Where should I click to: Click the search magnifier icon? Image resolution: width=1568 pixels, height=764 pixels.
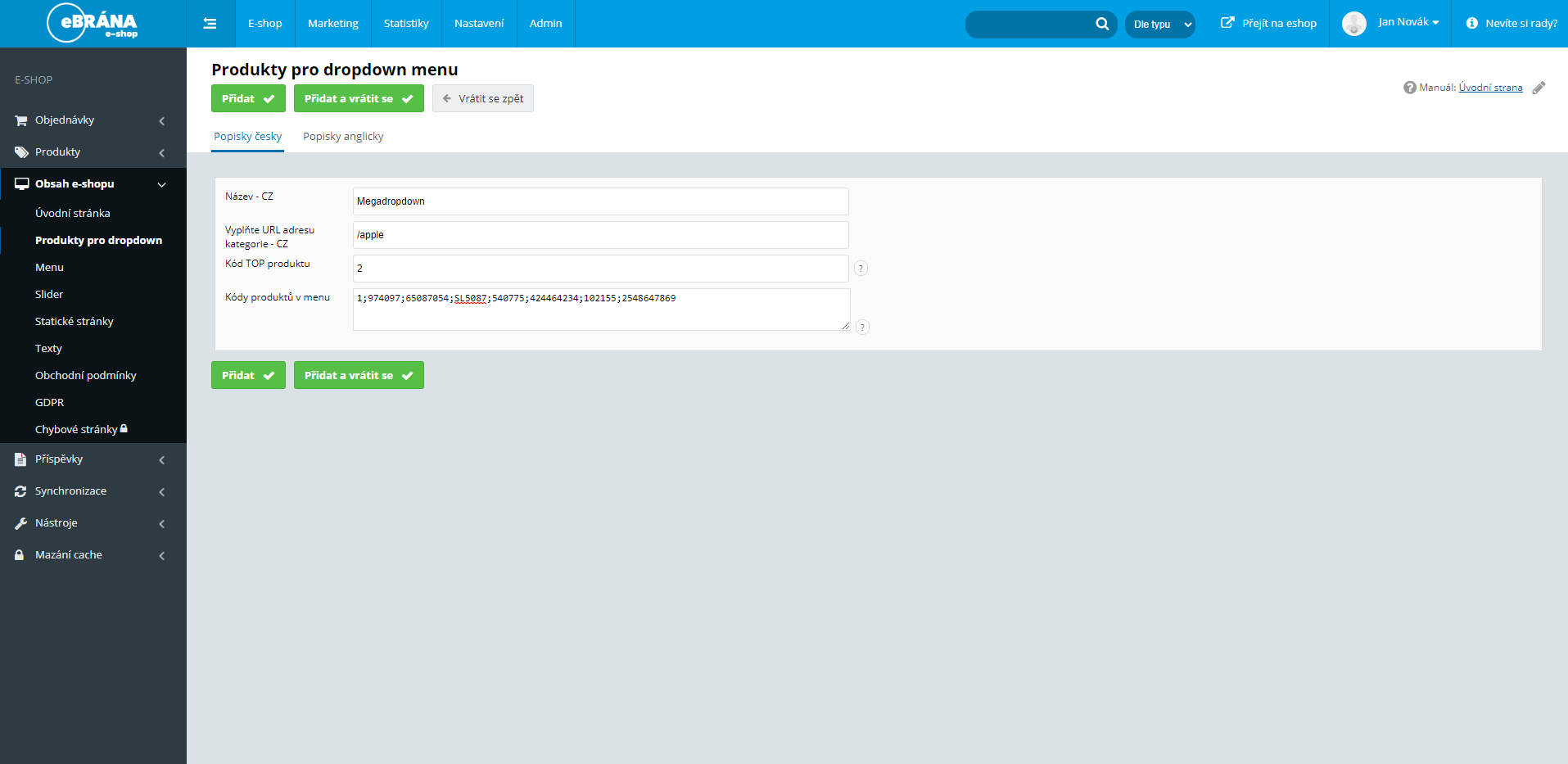(x=1102, y=24)
